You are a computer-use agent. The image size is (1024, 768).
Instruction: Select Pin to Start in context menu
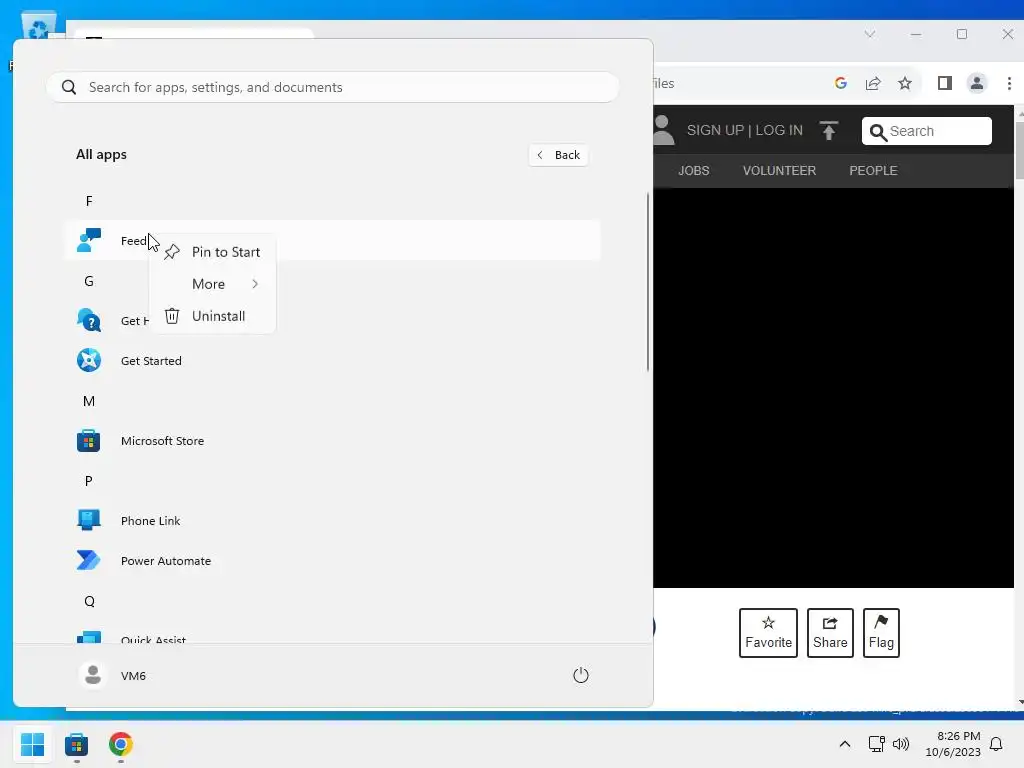pos(213,252)
